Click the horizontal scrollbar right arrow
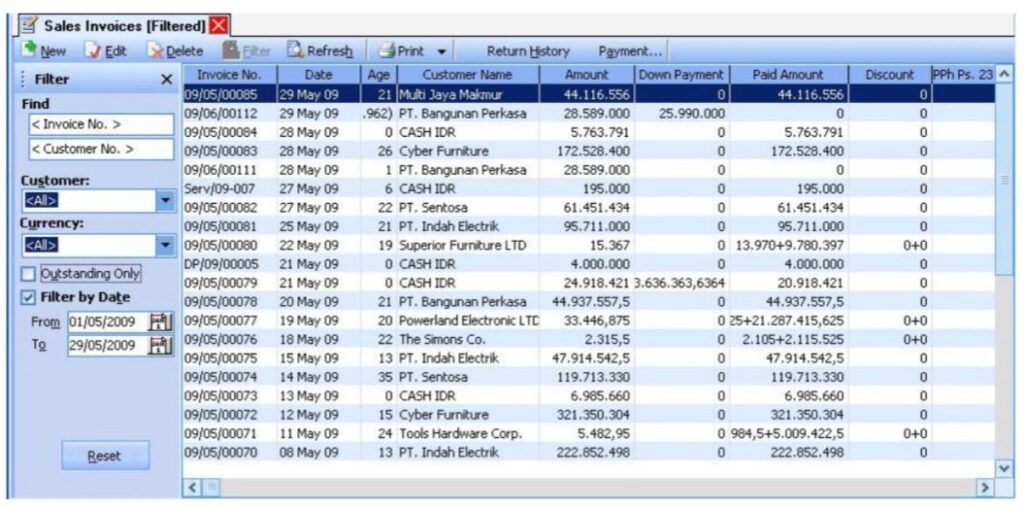Screen dimensions: 1024x508 (984, 486)
